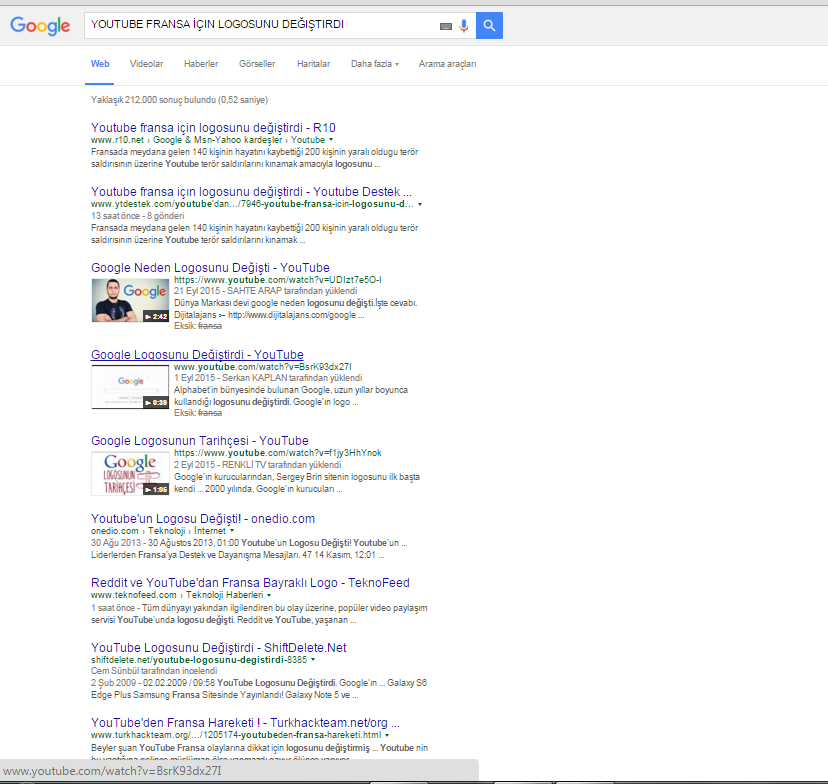Switch to the Videolar tab
Viewport: 828px width, 784px height.
pyautogui.click(x=146, y=64)
